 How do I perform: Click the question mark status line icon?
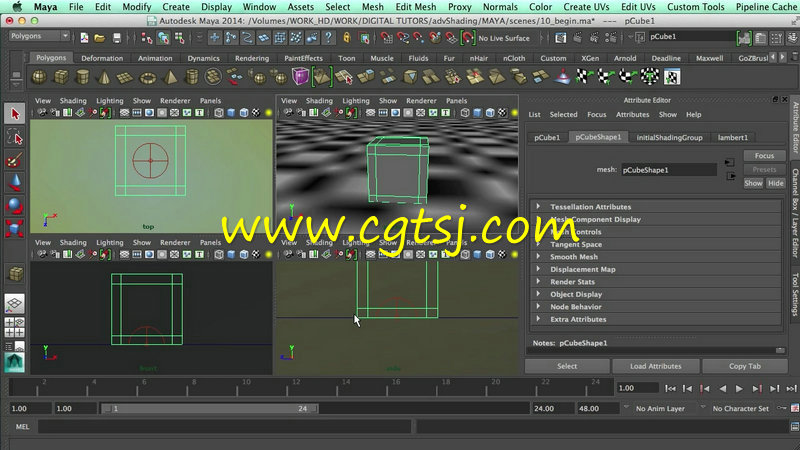point(329,38)
